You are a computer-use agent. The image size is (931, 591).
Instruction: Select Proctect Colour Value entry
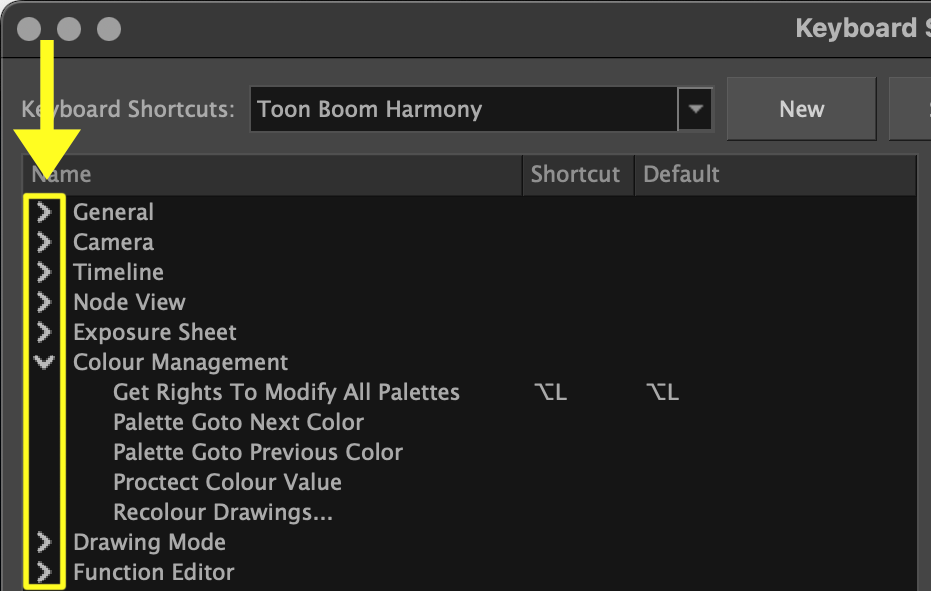227,482
